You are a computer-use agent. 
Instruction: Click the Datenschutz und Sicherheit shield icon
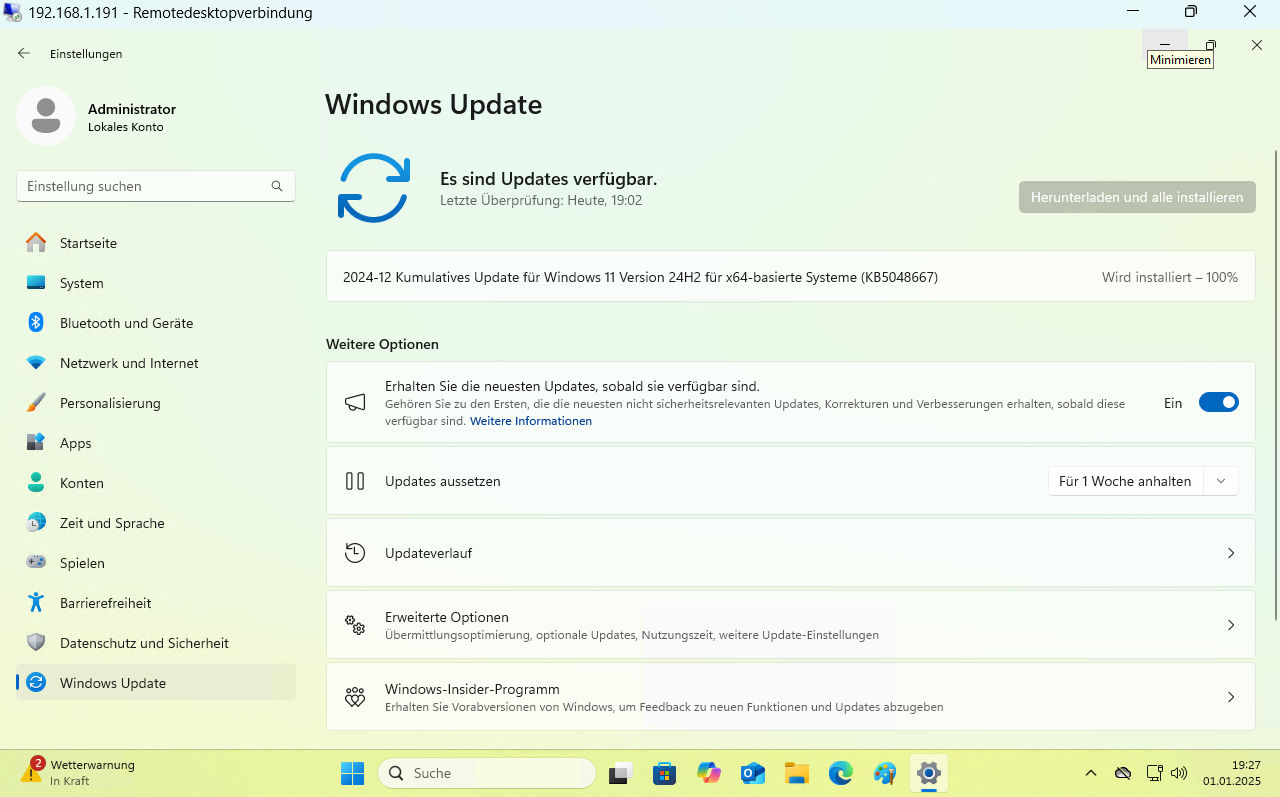[x=36, y=643]
